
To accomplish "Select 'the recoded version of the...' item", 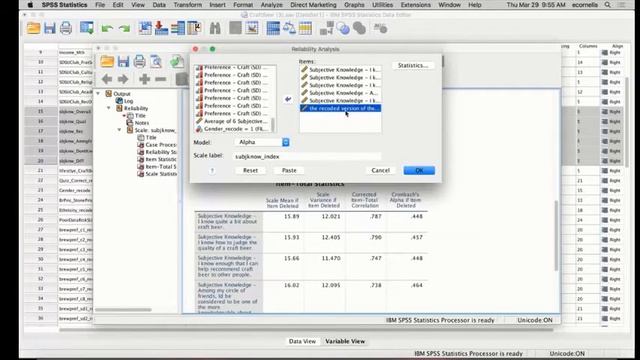I will pyautogui.click(x=340, y=108).
